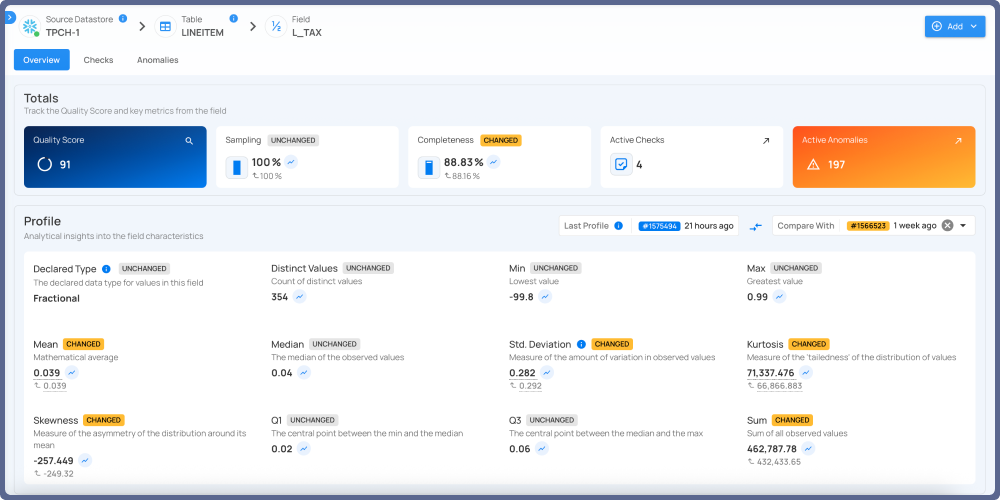Screen dimensions: 1000x500
Task: Open the Table info icon
Action: (233, 18)
